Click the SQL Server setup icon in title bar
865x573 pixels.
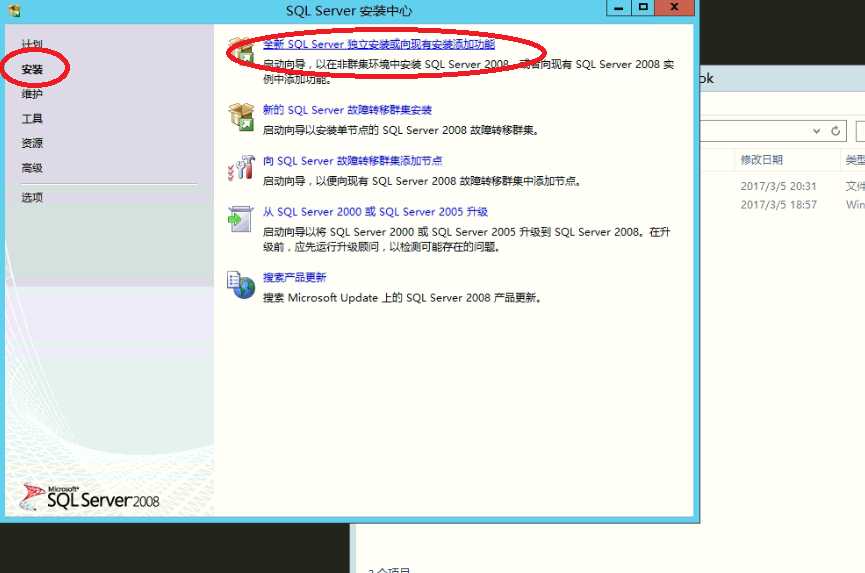pyautogui.click(x=14, y=9)
